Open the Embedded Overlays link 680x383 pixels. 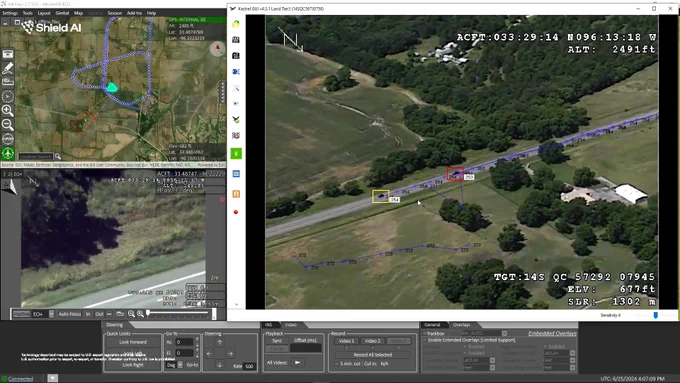pos(552,333)
